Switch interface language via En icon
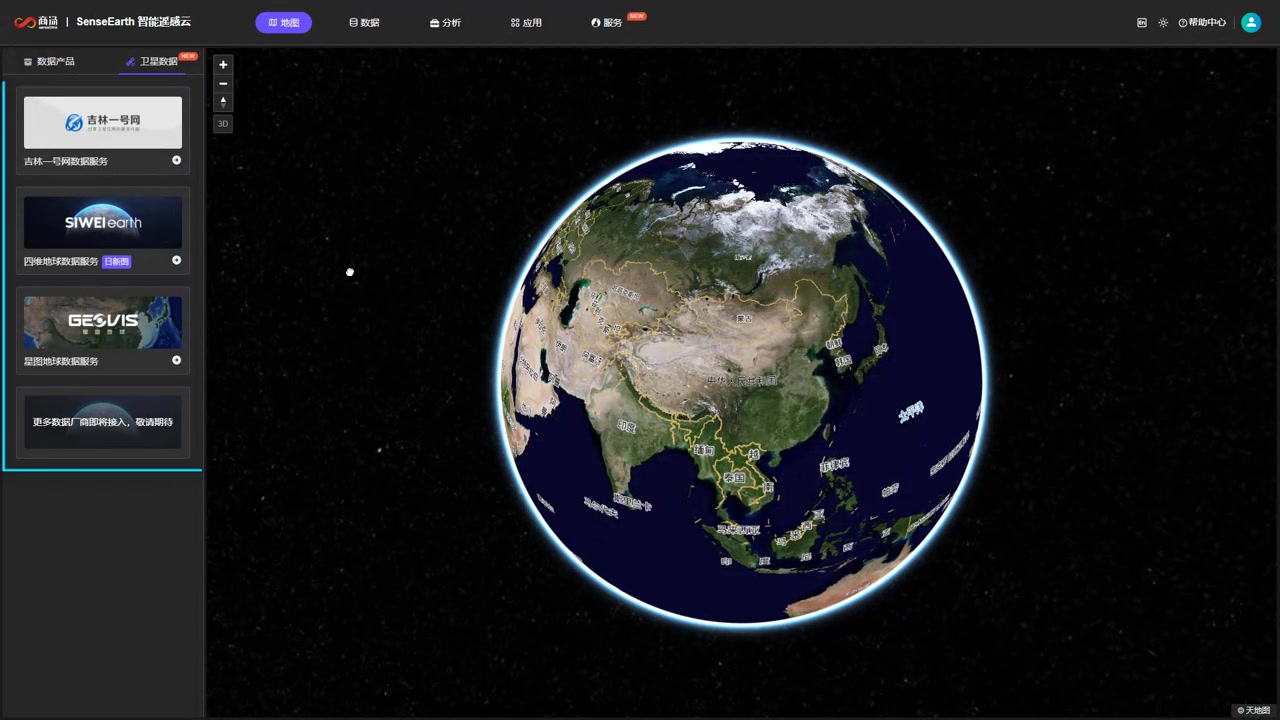Image resolution: width=1280 pixels, height=720 pixels. (1142, 22)
